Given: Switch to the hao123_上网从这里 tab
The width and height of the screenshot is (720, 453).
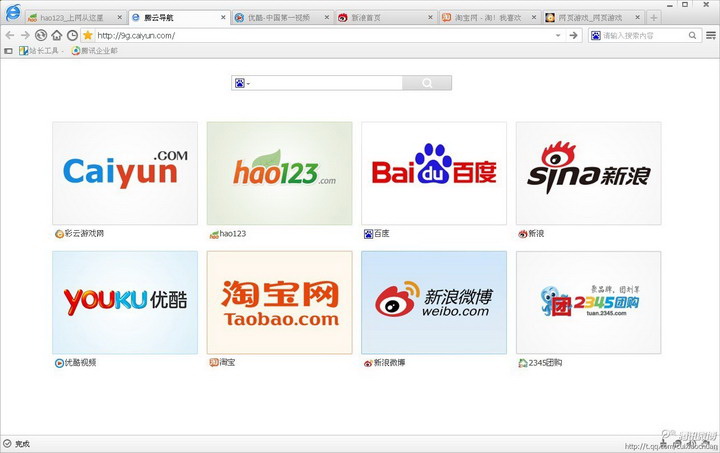Looking at the screenshot, I should point(71,18).
